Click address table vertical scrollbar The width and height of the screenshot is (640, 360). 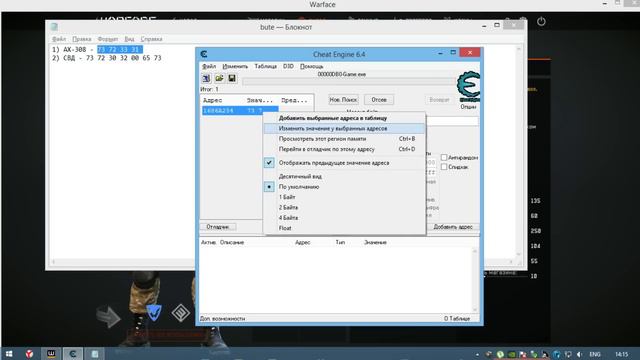(474, 280)
